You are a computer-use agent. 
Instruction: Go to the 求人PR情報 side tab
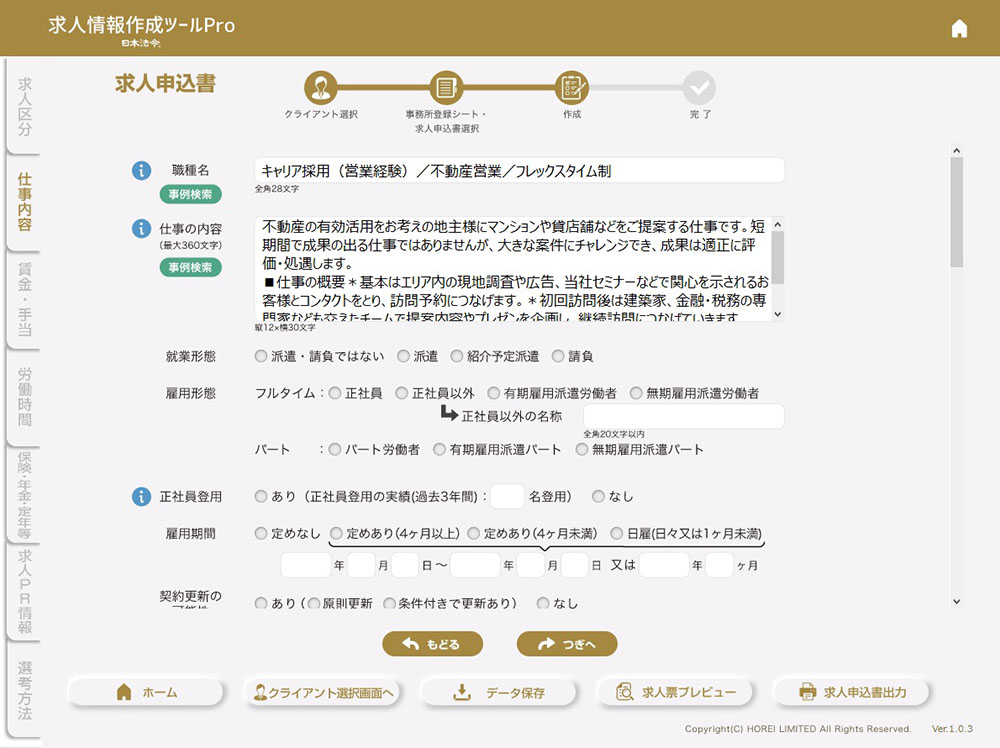pos(24,591)
